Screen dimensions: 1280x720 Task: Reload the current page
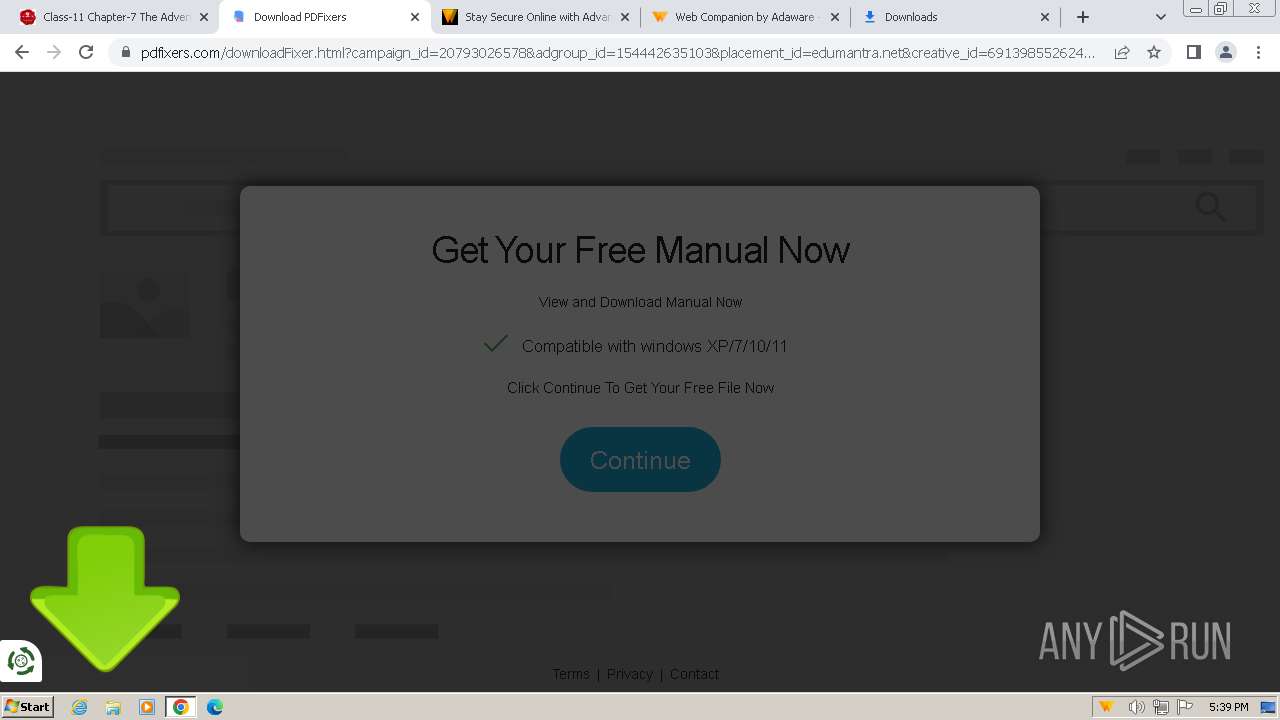point(86,52)
